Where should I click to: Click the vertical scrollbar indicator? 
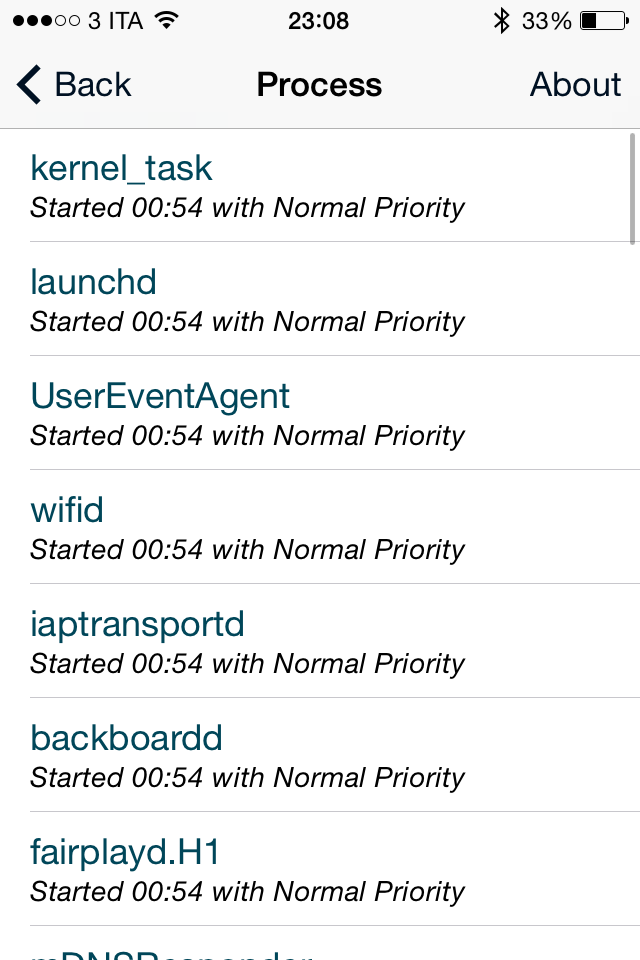(633, 188)
